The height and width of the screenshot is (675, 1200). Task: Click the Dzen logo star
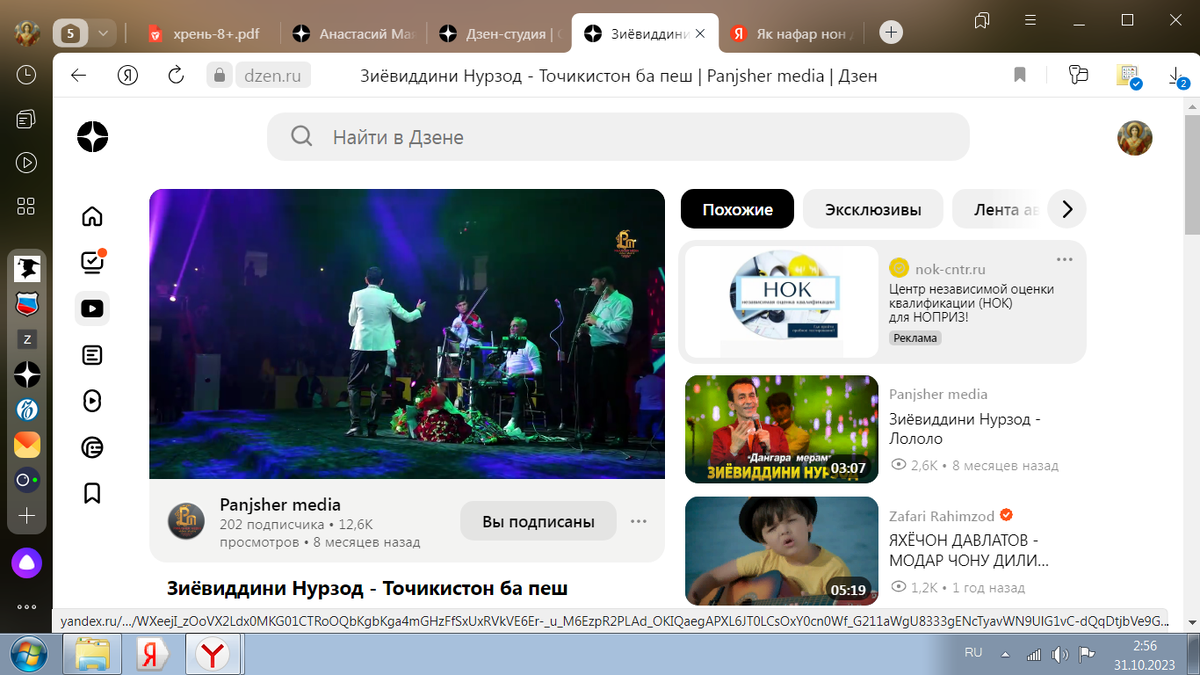pyautogui.click(x=92, y=137)
